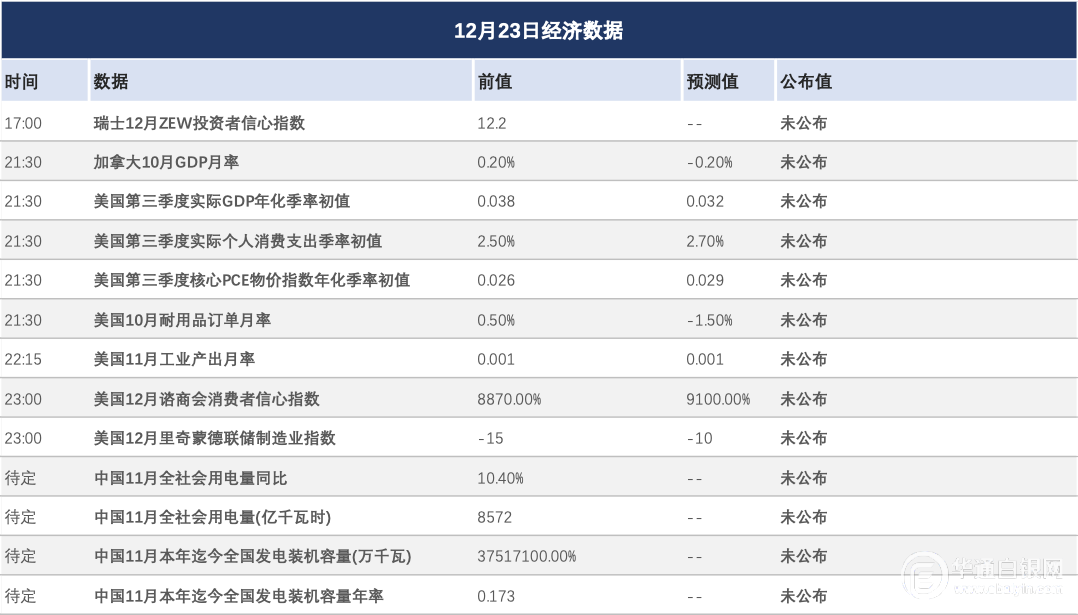Viewport: 1078px width, 615px height.
Task: Select the 数据 column header
Action: (x=111, y=82)
